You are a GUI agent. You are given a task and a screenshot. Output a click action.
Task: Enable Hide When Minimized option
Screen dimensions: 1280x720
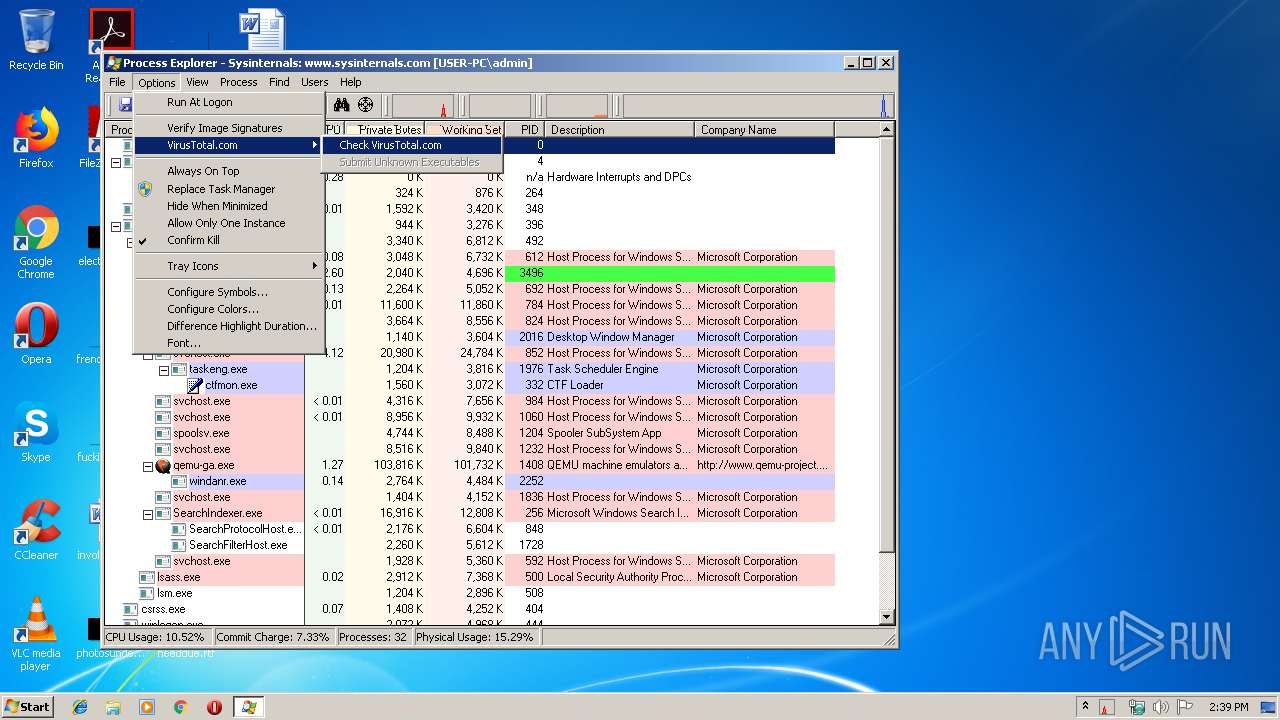229,206
